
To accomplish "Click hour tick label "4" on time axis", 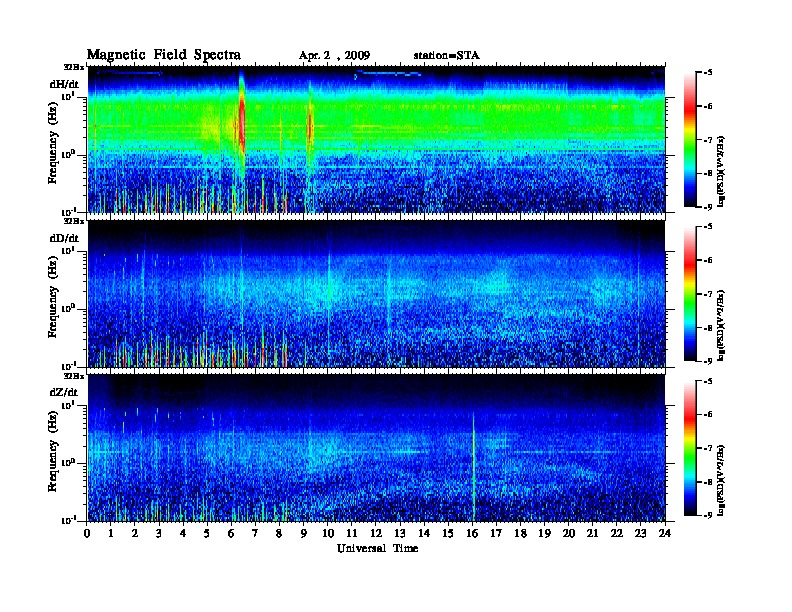I will 183,533.
